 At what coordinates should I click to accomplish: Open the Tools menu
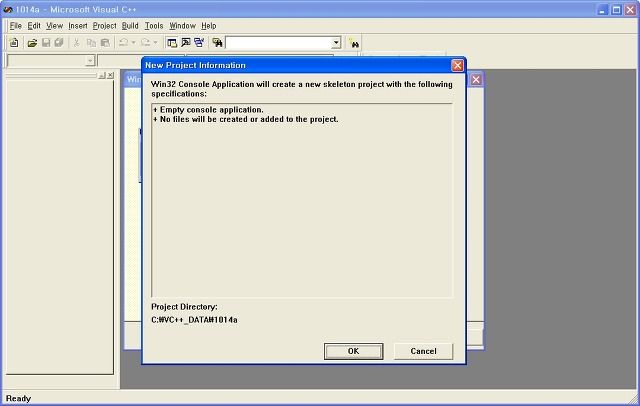click(x=154, y=26)
